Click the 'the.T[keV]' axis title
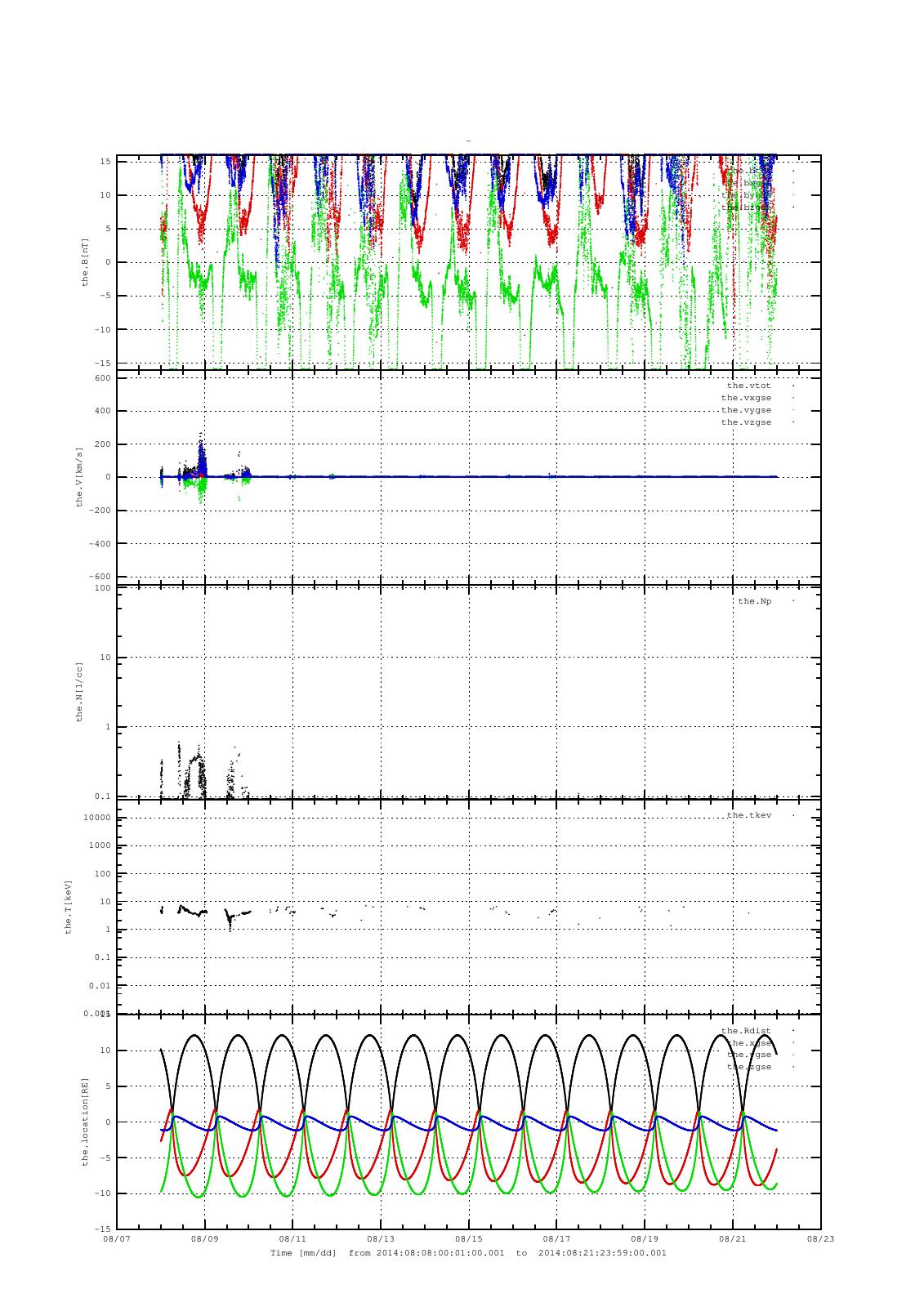This screenshot has height=1307, width=924. click(x=69, y=907)
